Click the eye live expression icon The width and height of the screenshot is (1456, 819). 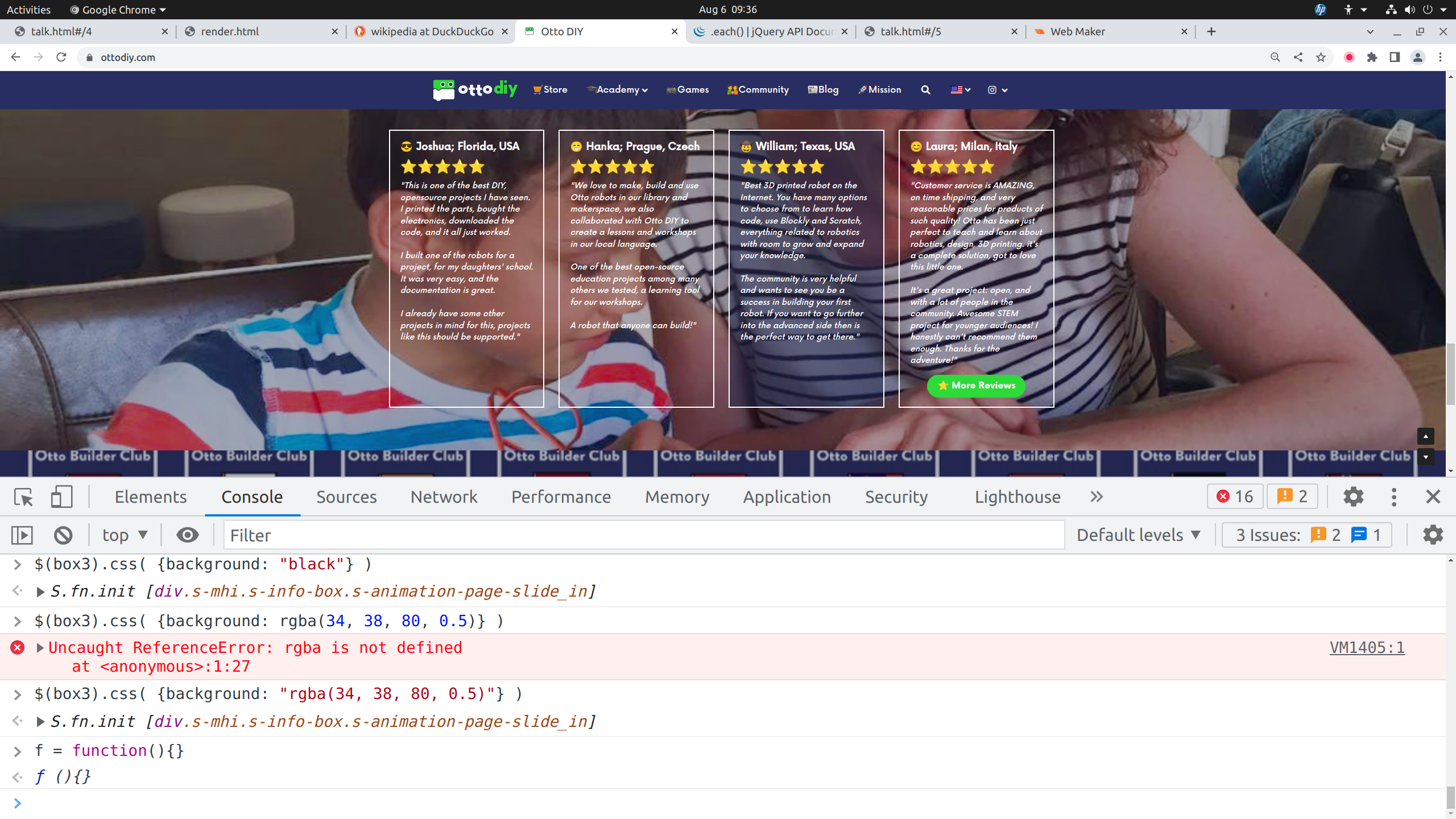click(x=187, y=535)
